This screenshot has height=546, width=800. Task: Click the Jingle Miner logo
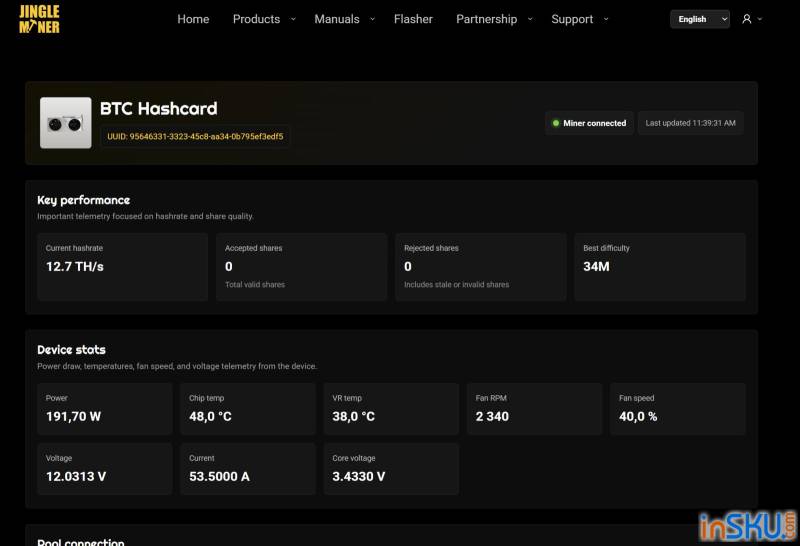click(39, 19)
